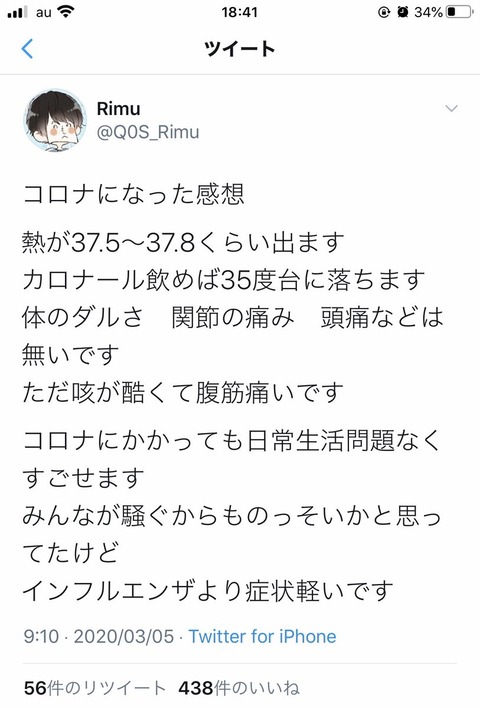Tap the cellular signal bars icon

pos(17,12)
